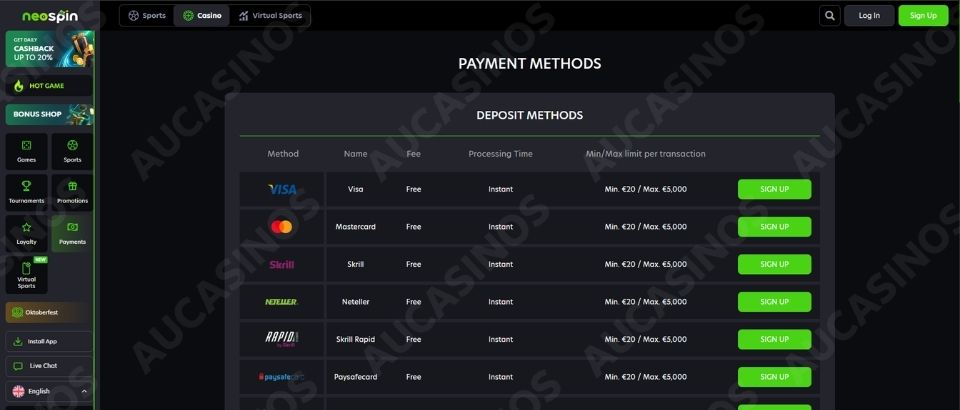The image size is (960, 410).
Task: Click Sign Up in the Neteller row
Action: click(x=774, y=302)
